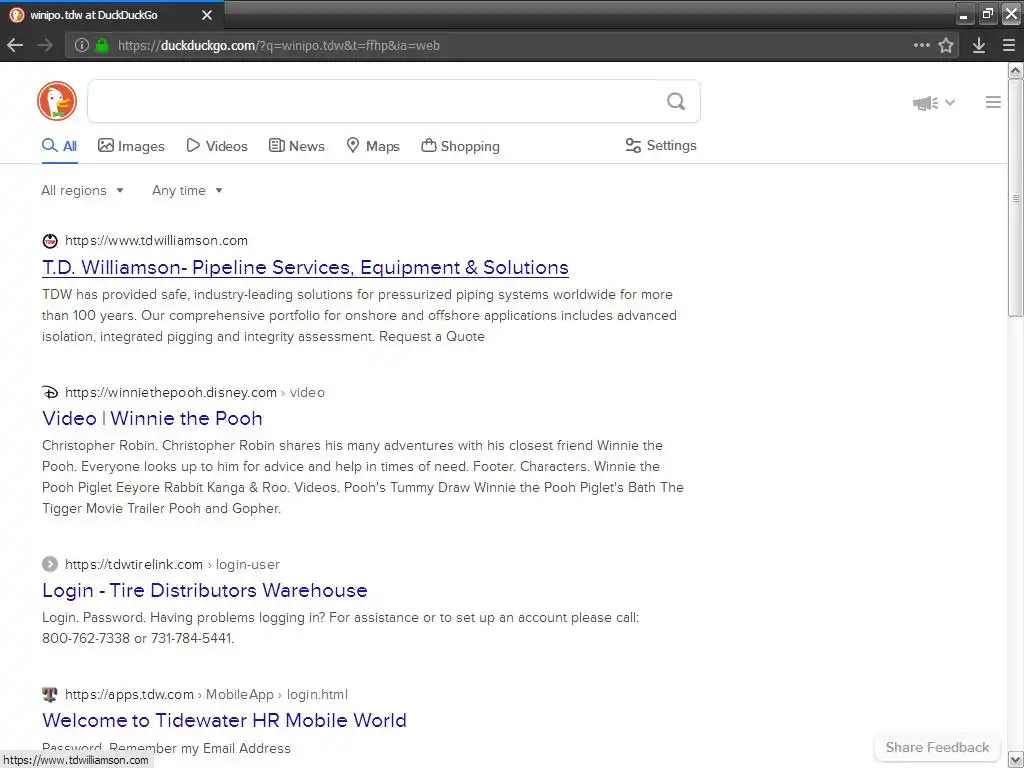Switch to Videos results tab
Image resolution: width=1024 pixels, height=768 pixels.
(x=217, y=146)
